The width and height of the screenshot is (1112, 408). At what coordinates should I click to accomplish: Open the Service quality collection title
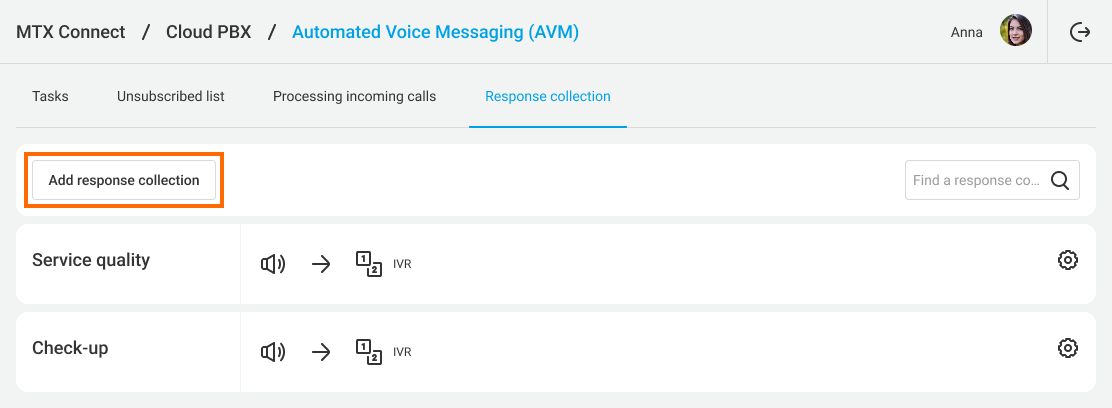click(x=91, y=260)
